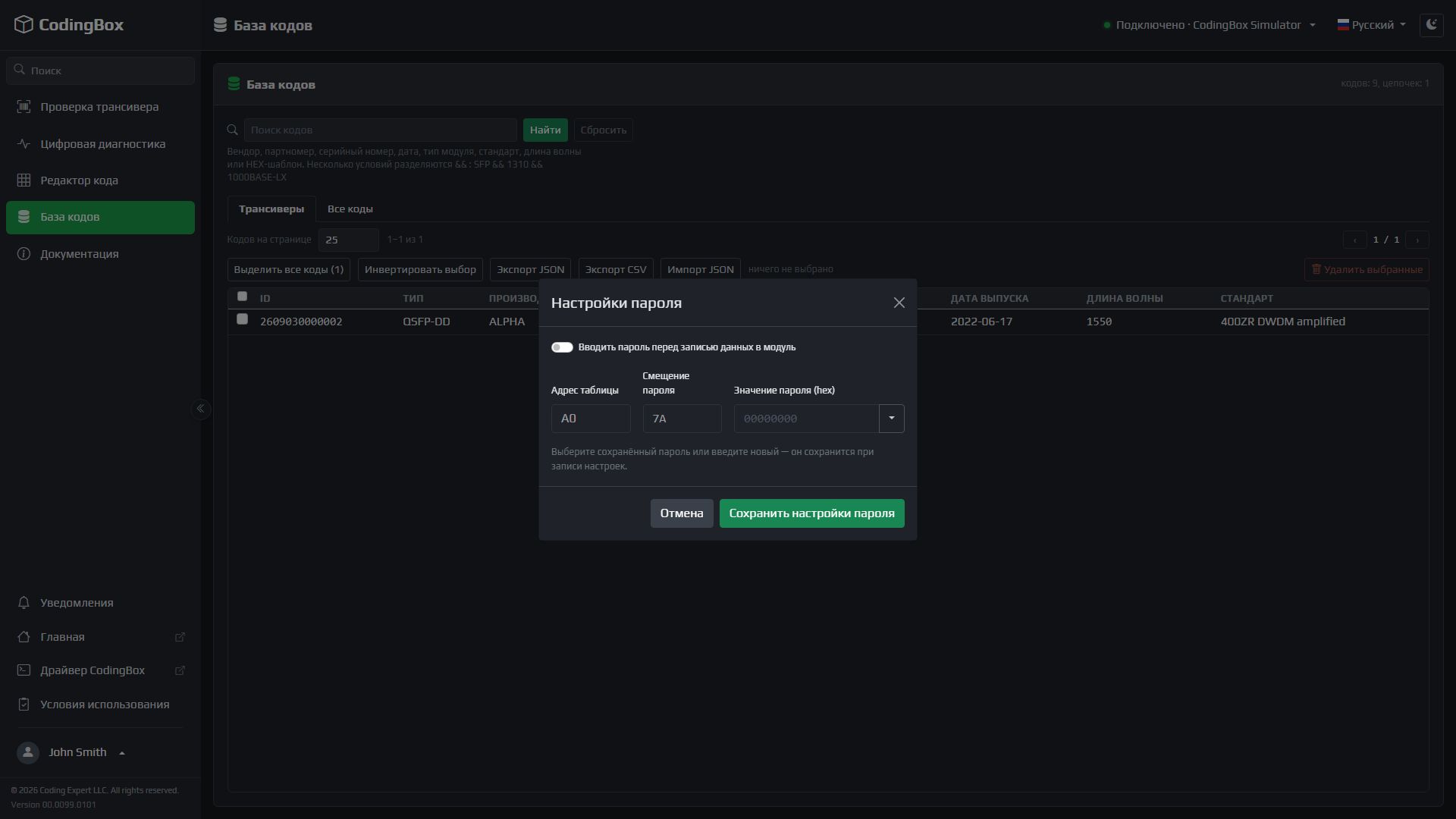Open Проверка трансивера in the sidebar
This screenshot has width=1456, height=819.
click(100, 106)
